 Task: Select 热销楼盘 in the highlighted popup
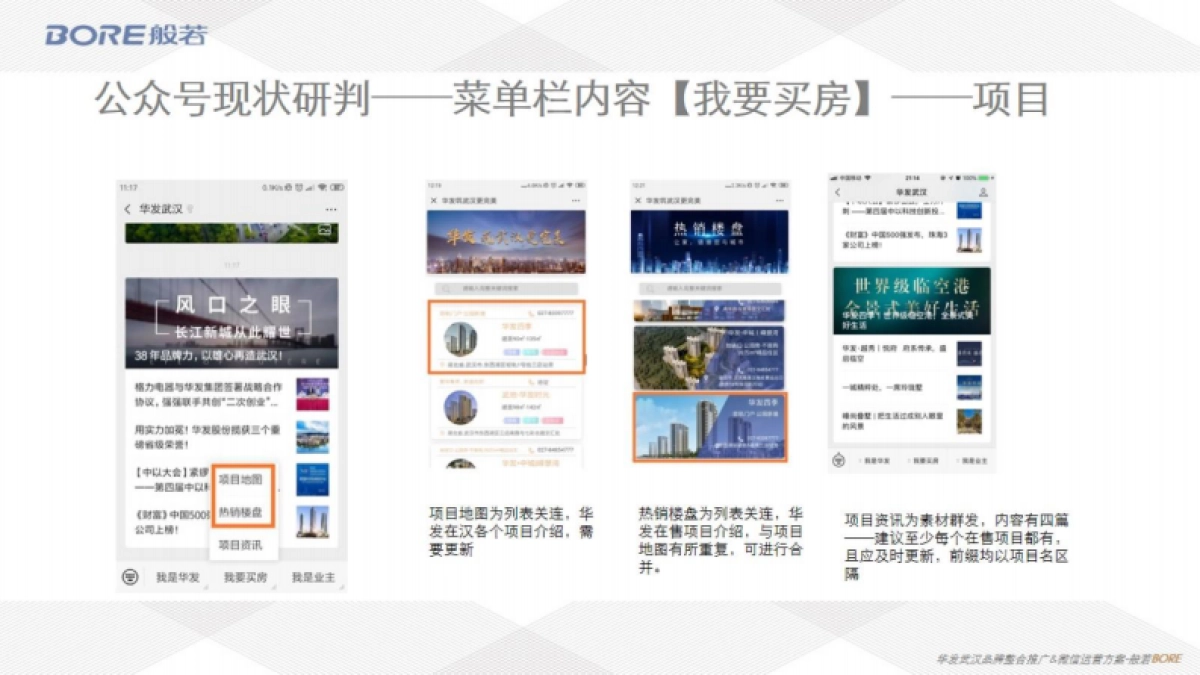(243, 513)
